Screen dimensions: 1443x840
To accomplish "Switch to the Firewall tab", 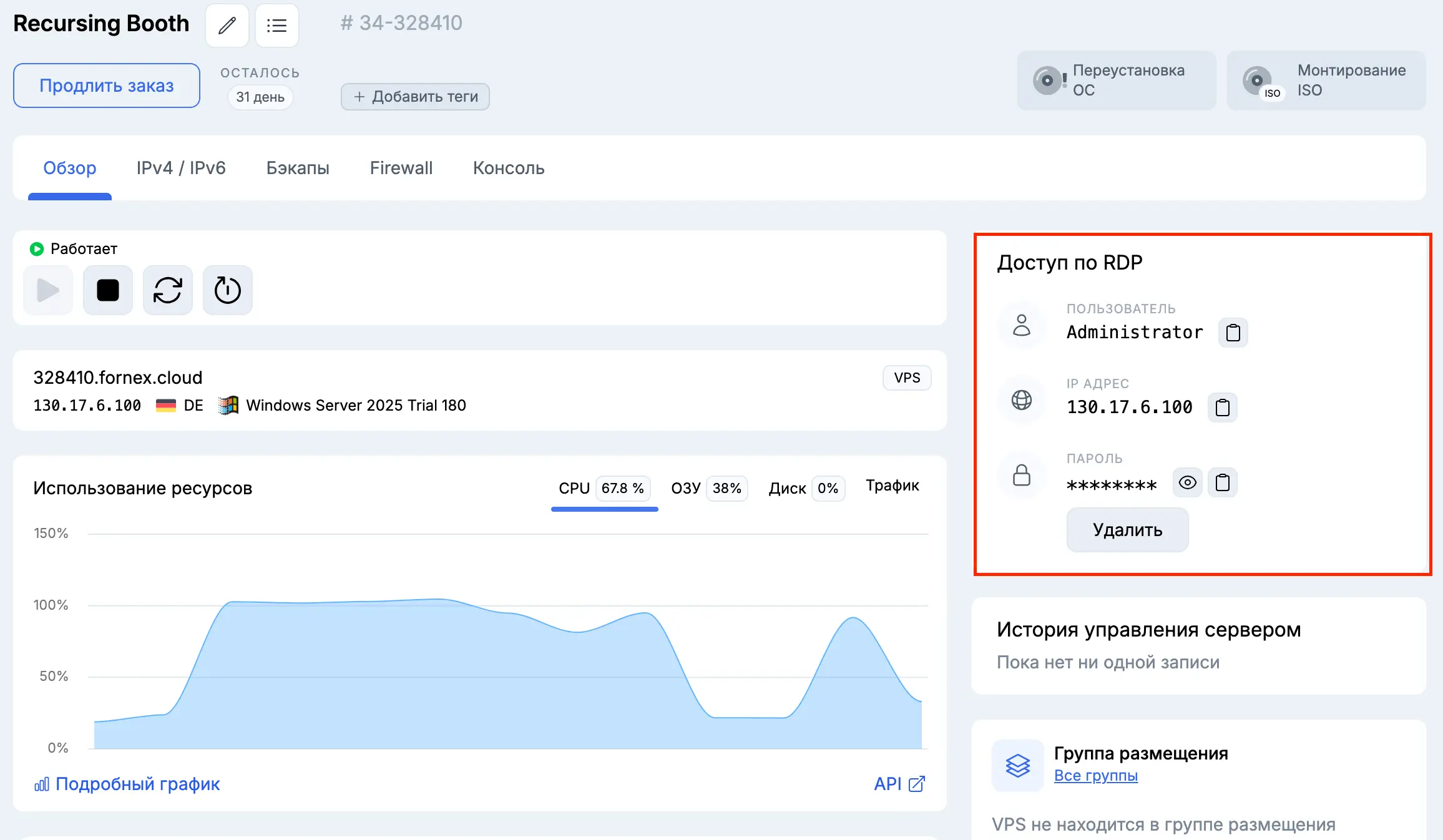I will tap(401, 168).
